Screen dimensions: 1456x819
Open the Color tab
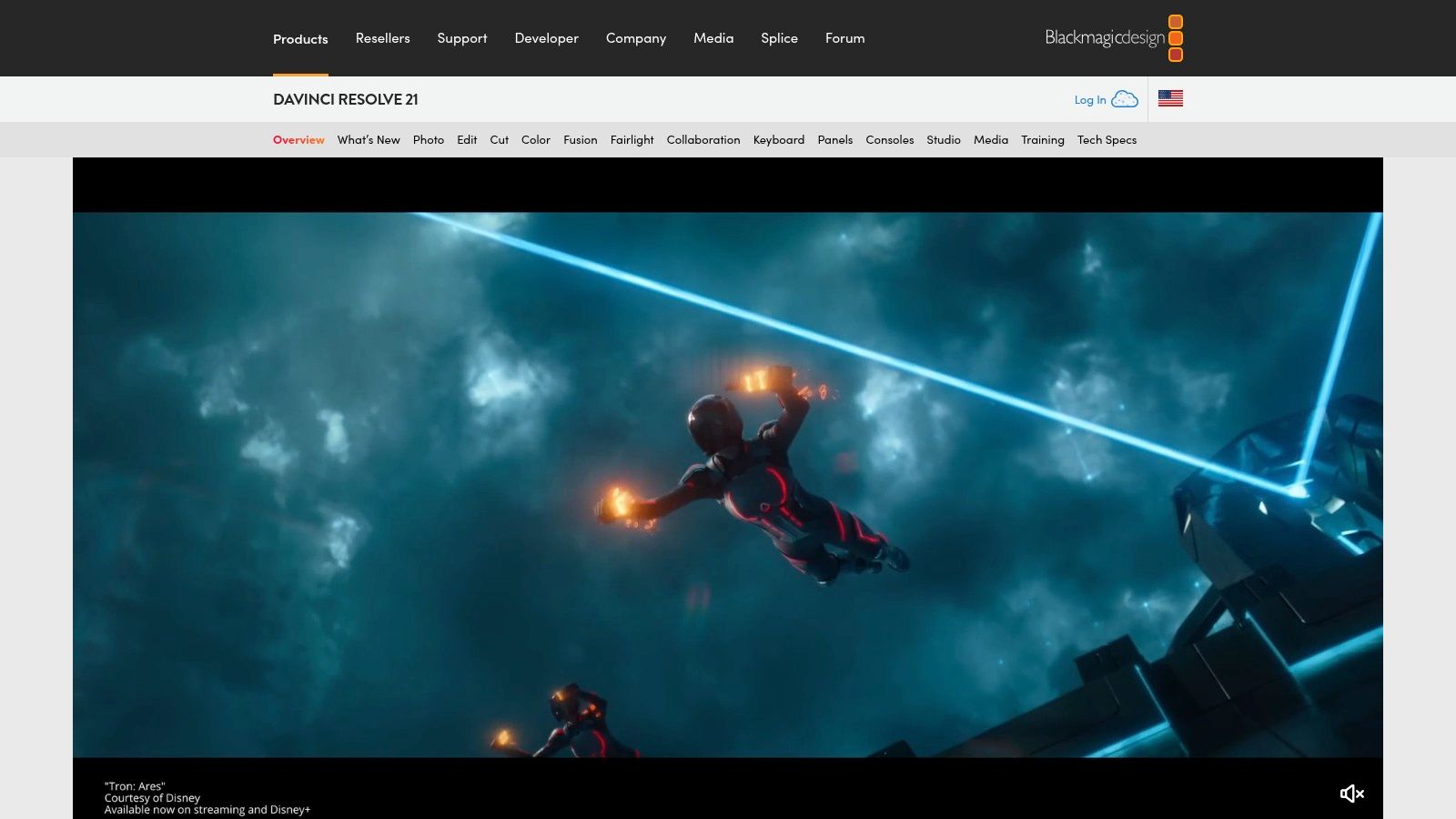(536, 140)
